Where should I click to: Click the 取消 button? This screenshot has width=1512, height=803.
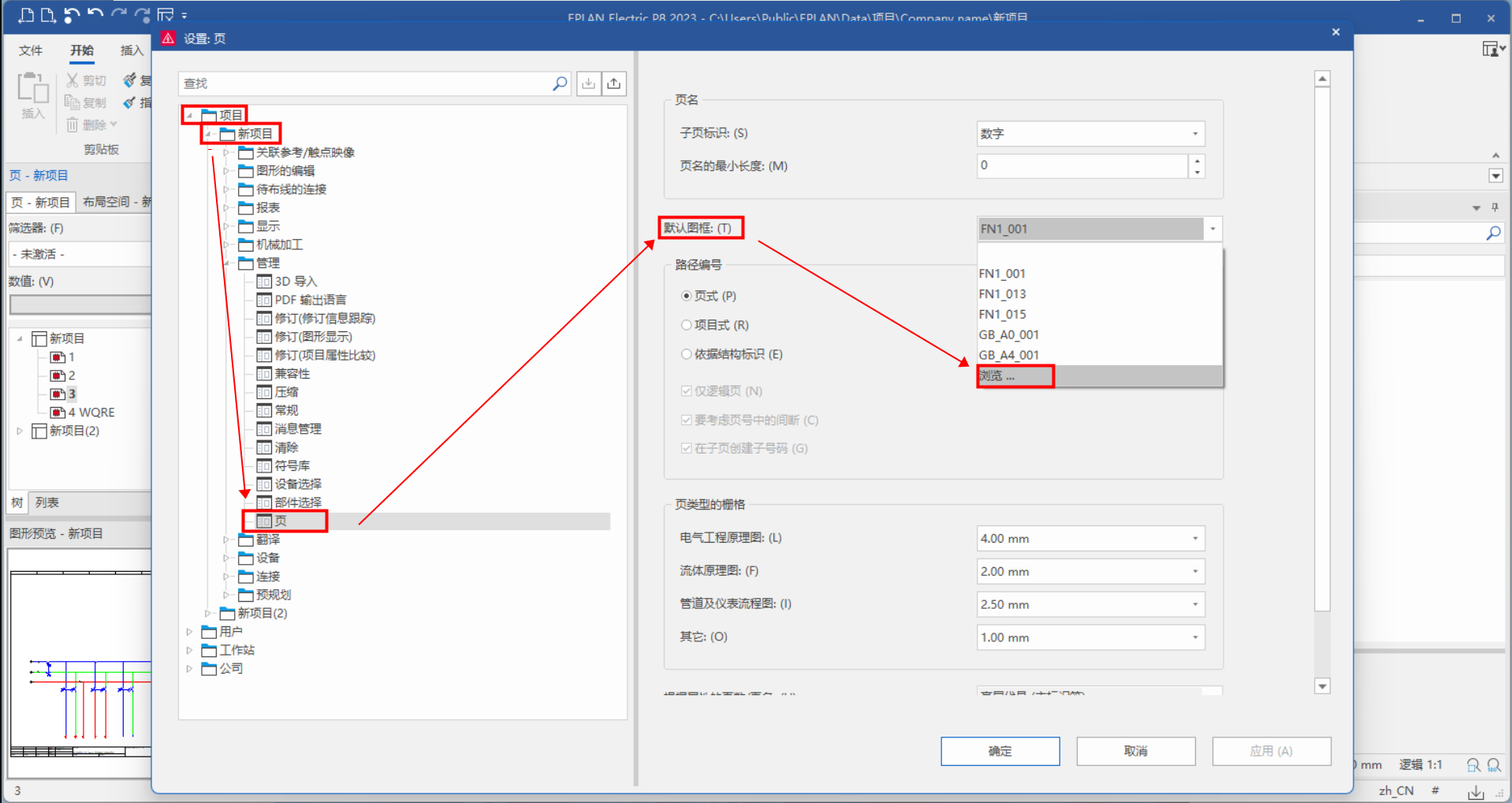[1135, 751]
